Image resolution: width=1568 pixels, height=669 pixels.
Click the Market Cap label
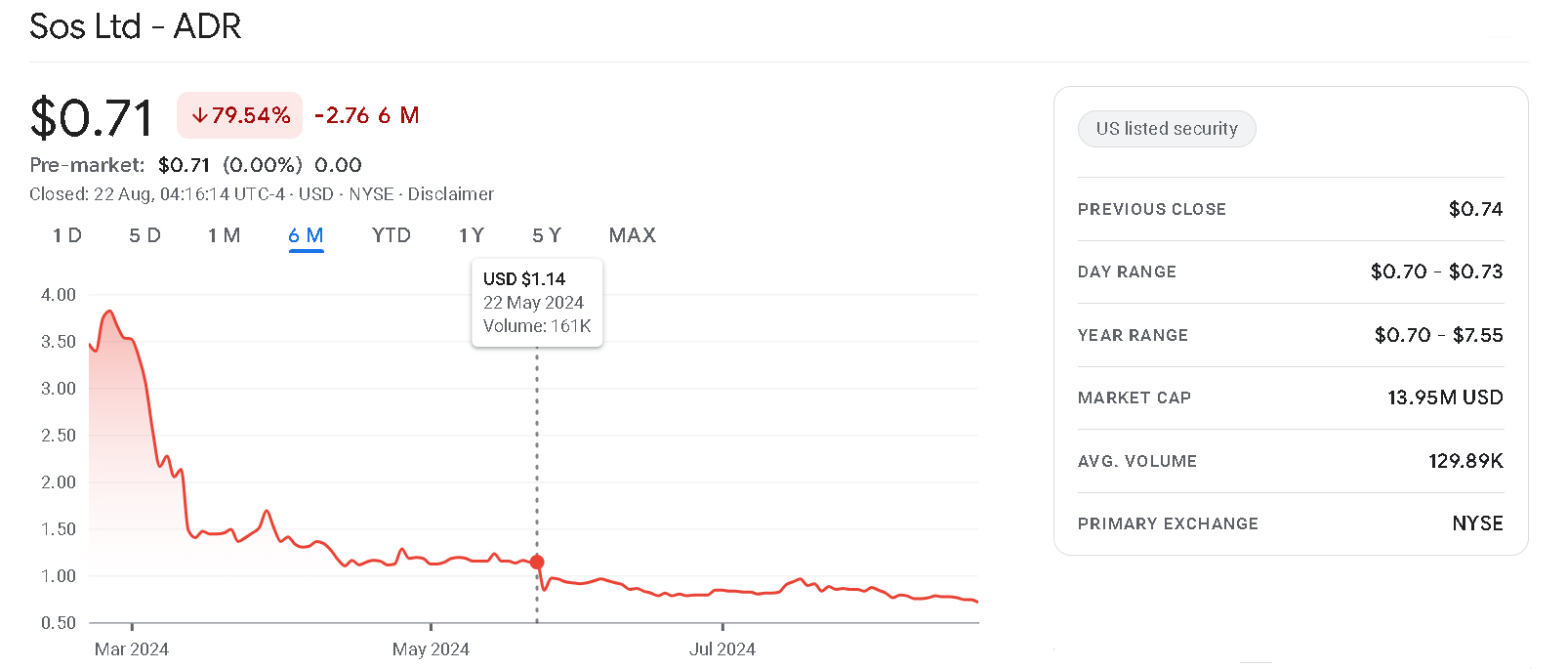coord(1135,397)
